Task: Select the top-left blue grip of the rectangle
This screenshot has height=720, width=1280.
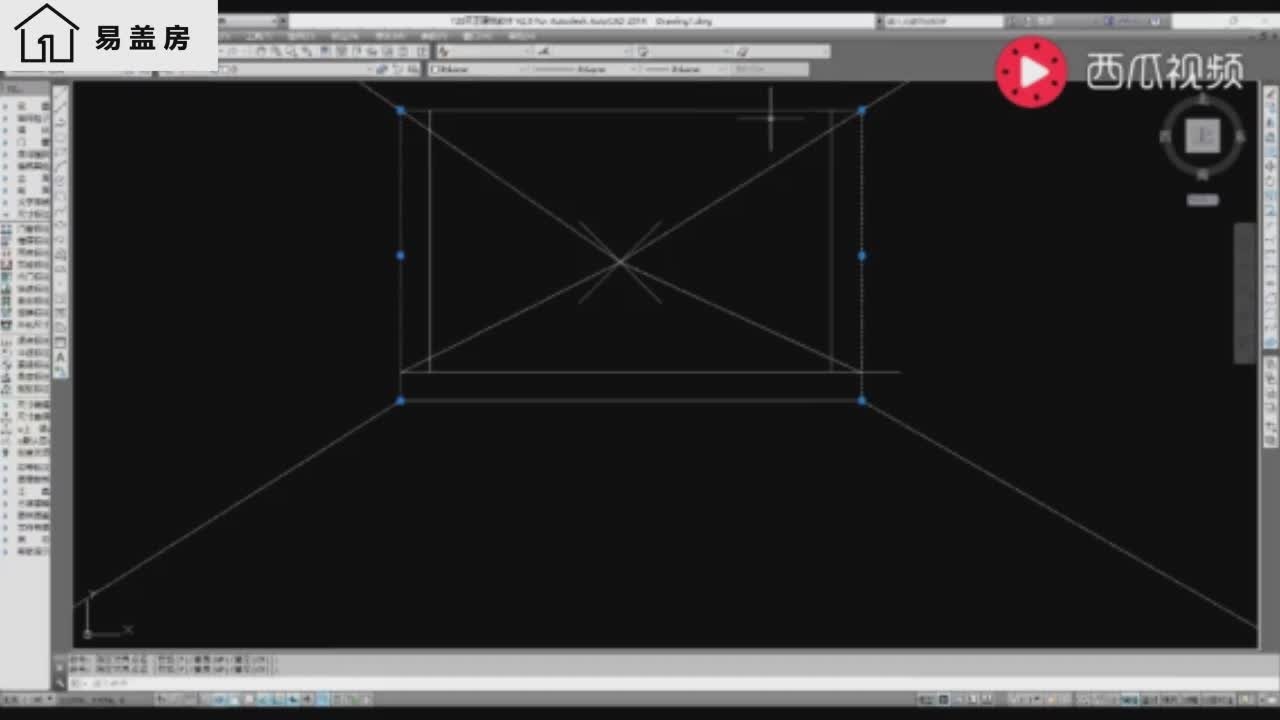Action: [400, 110]
